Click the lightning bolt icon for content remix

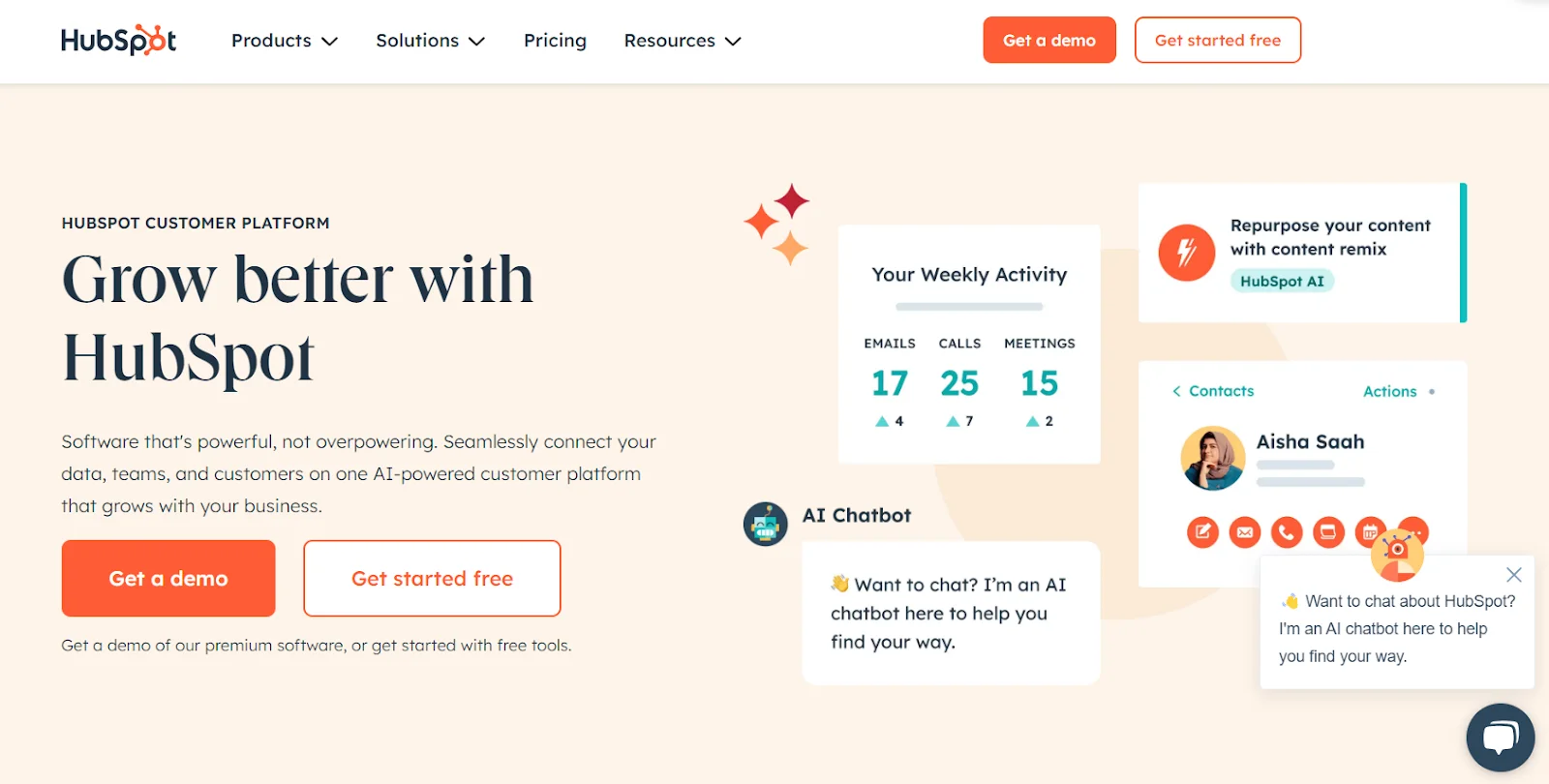pos(1186,253)
